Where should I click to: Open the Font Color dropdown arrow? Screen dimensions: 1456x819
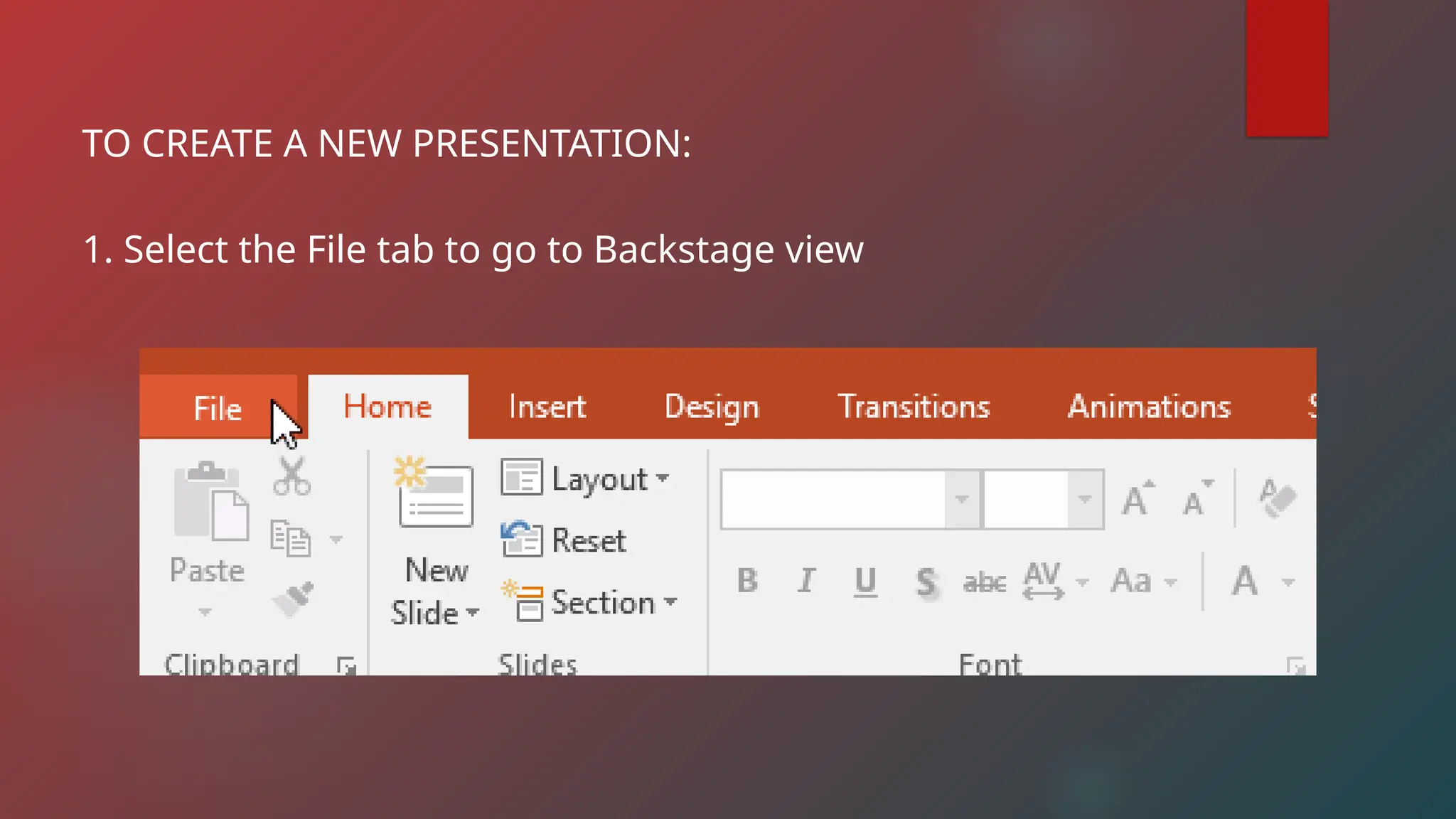(1288, 582)
